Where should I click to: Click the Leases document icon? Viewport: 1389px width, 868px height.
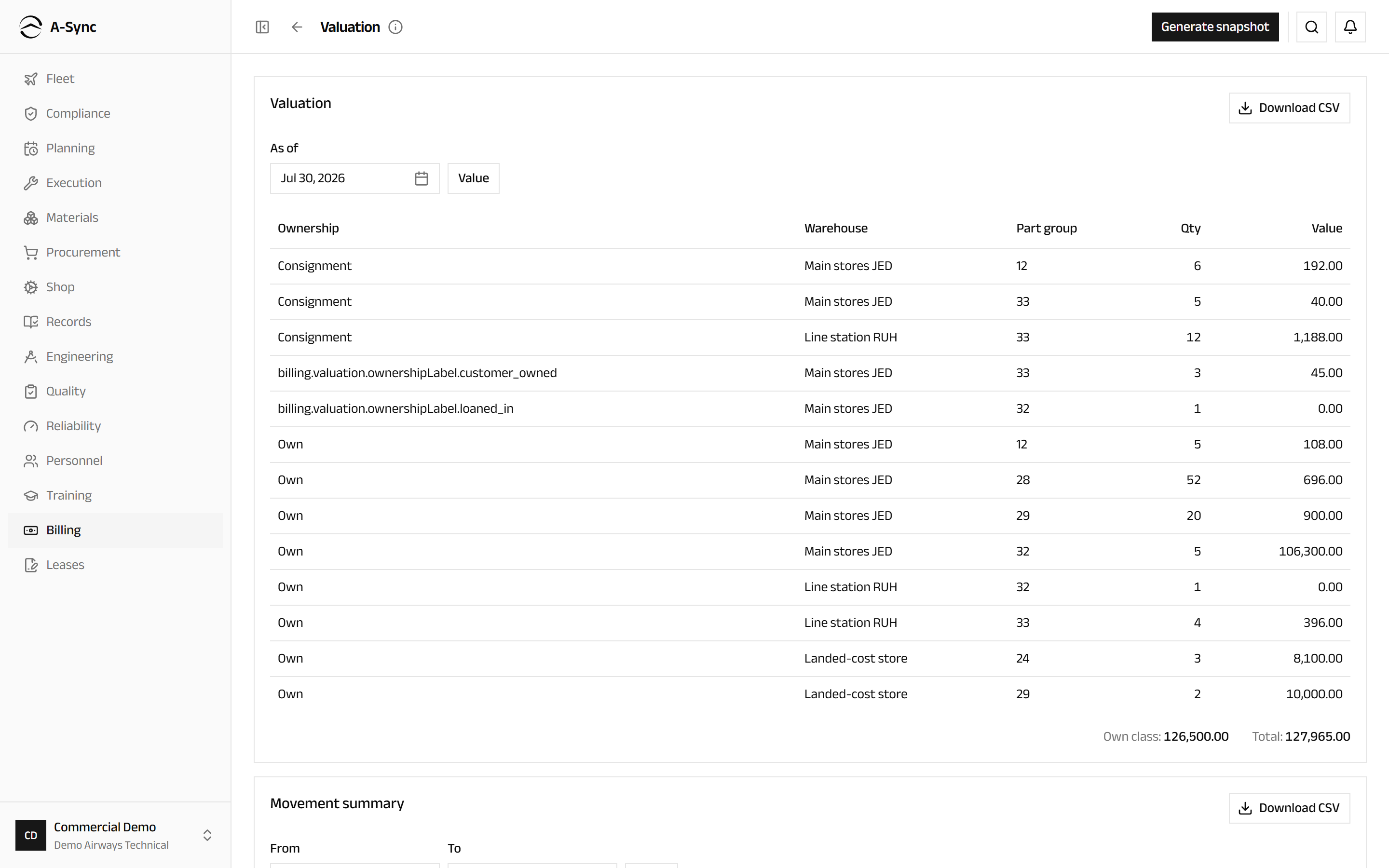point(31,565)
